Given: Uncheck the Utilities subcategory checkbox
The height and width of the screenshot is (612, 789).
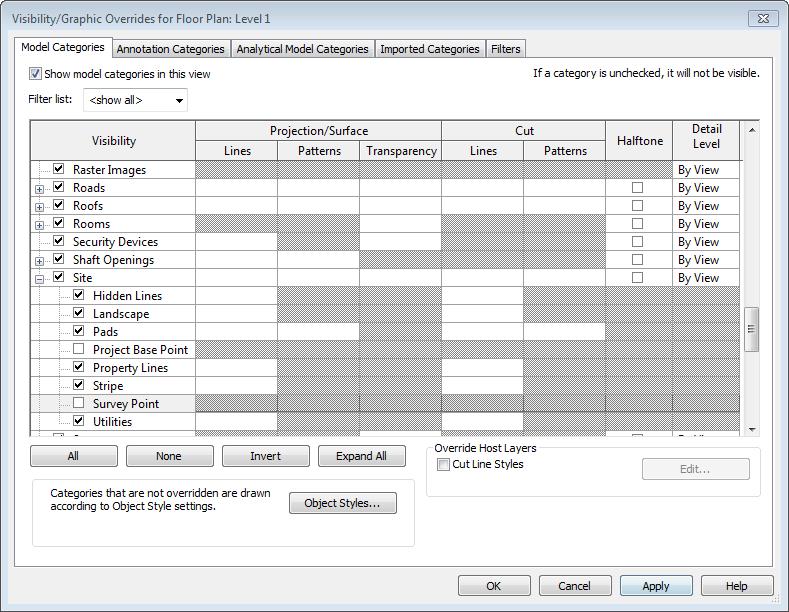Looking at the screenshot, I should [x=78, y=420].
